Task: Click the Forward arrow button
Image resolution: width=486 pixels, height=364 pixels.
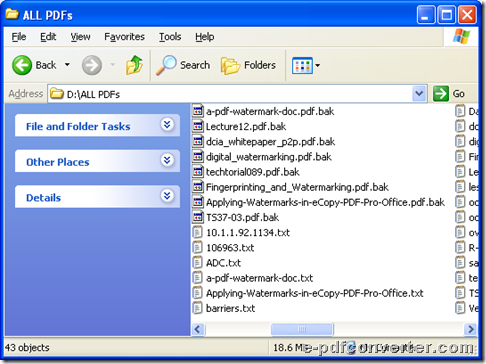Action: click(x=92, y=65)
